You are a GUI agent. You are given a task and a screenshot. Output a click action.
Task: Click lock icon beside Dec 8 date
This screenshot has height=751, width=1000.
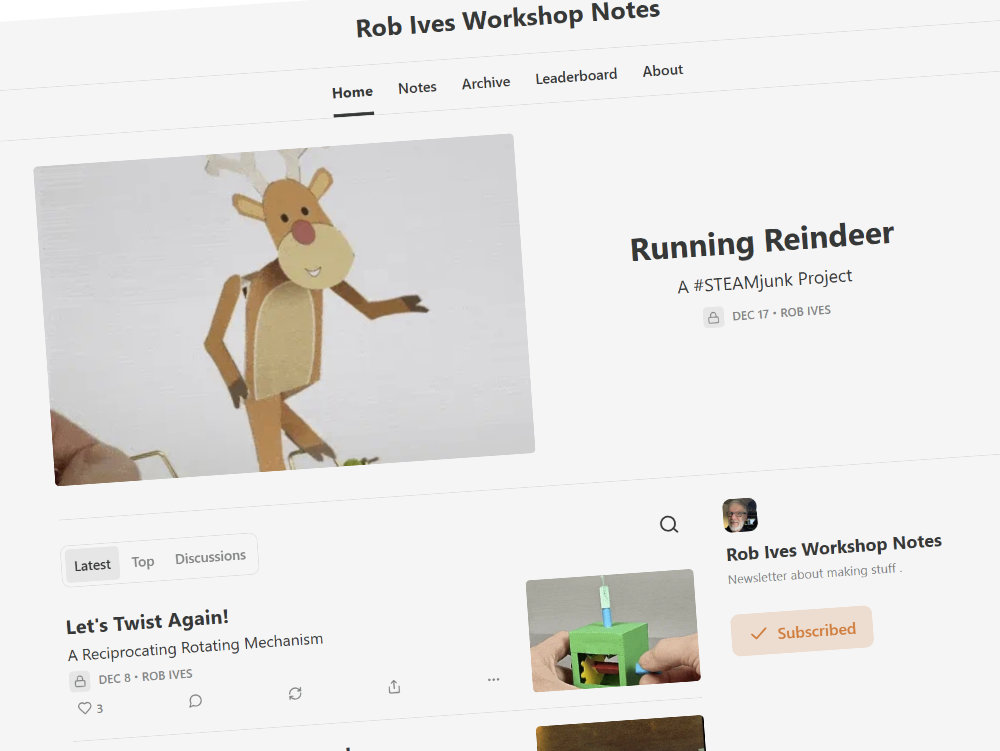pos(80,681)
